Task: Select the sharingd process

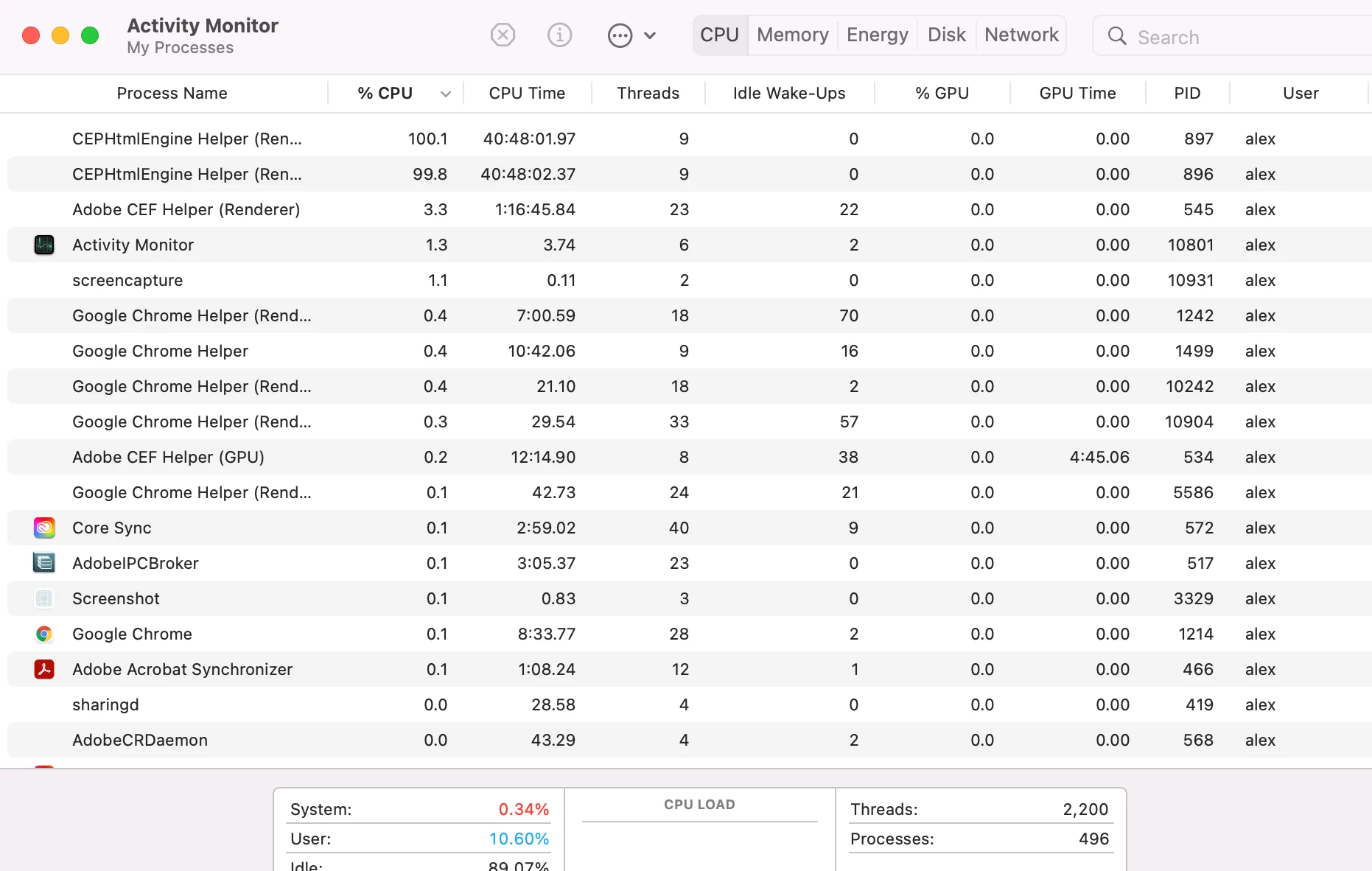Action: 690,704
